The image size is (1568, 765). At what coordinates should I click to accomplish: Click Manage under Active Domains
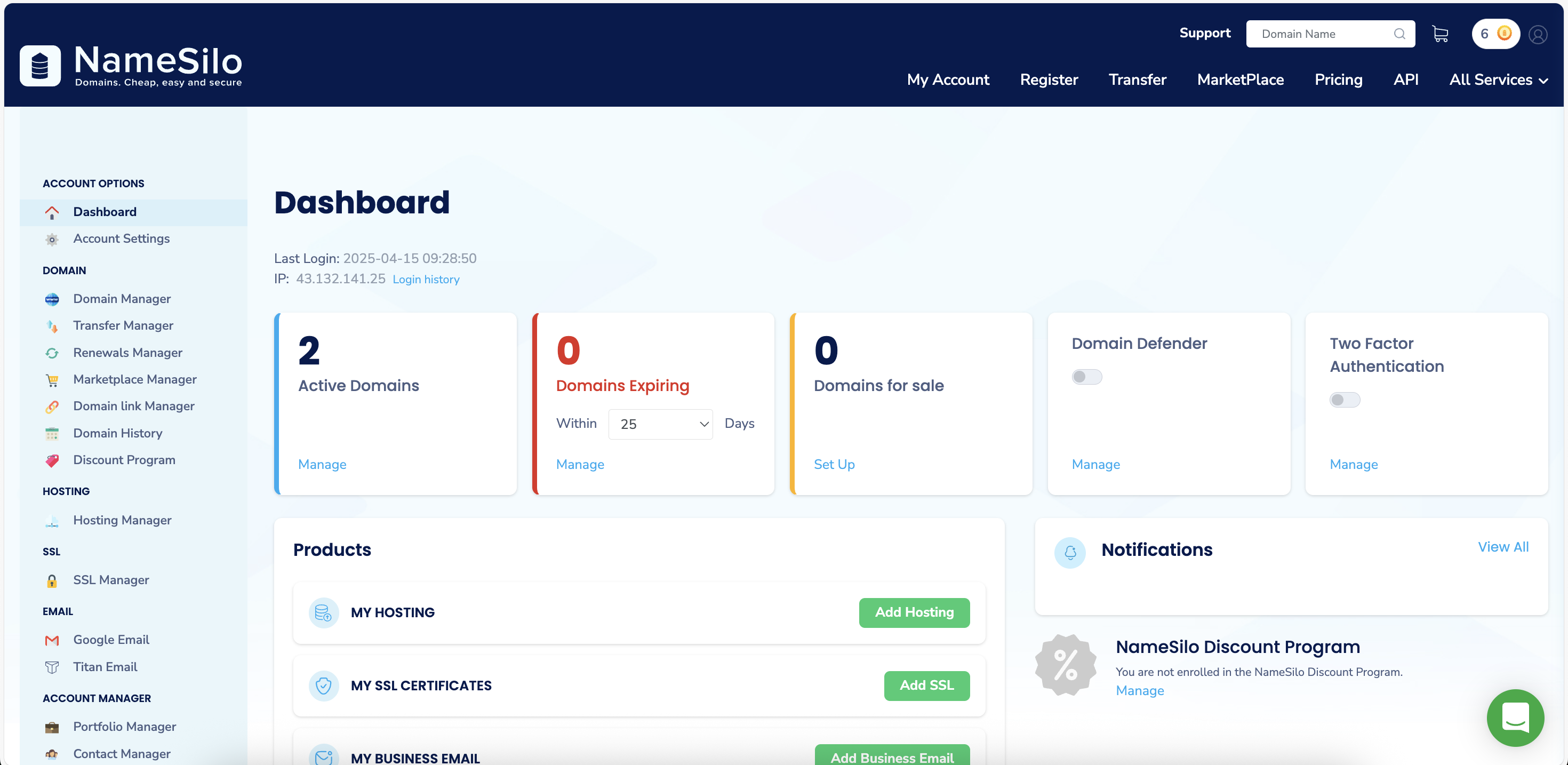click(322, 465)
